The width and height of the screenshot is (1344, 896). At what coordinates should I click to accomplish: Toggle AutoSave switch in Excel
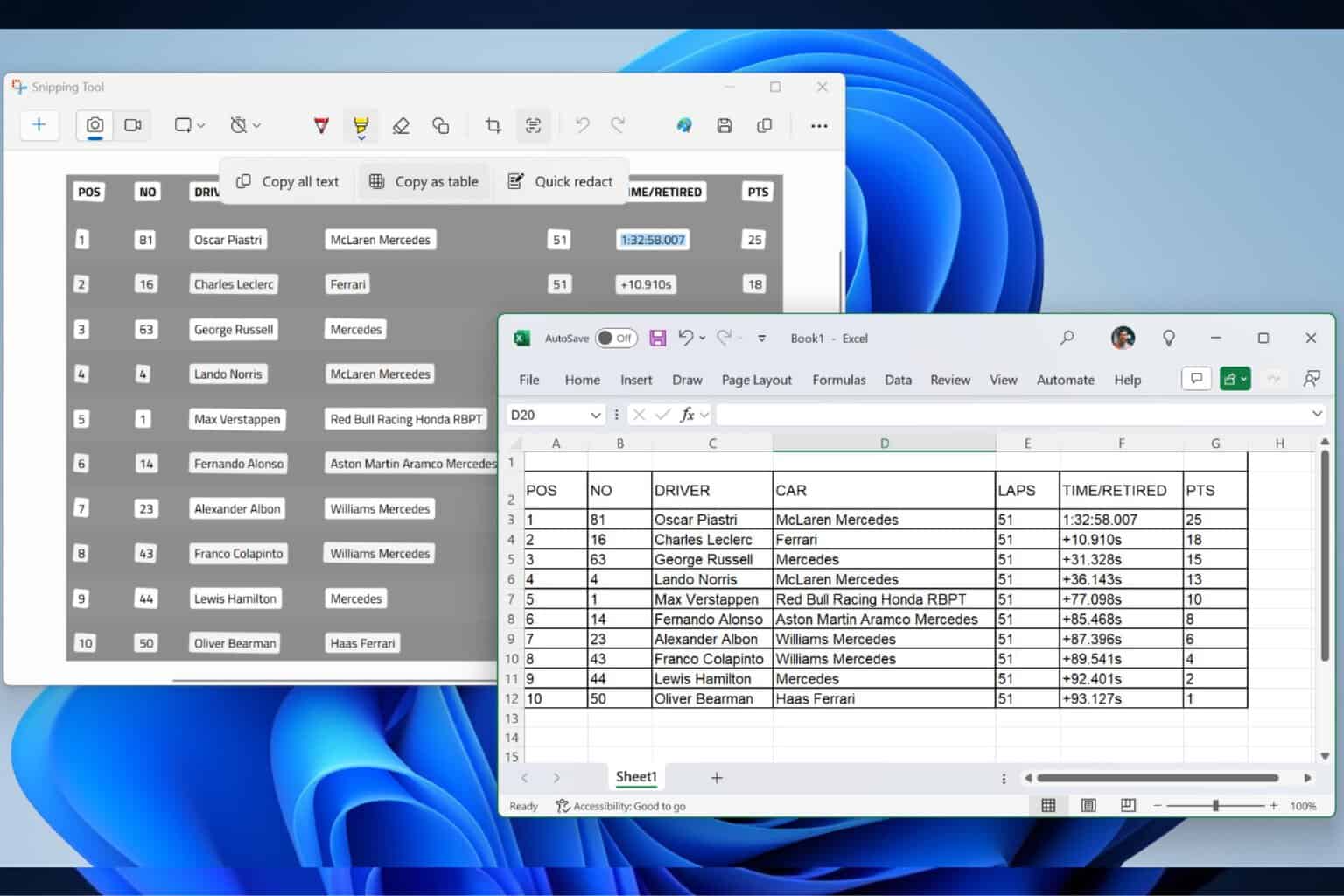pos(616,339)
